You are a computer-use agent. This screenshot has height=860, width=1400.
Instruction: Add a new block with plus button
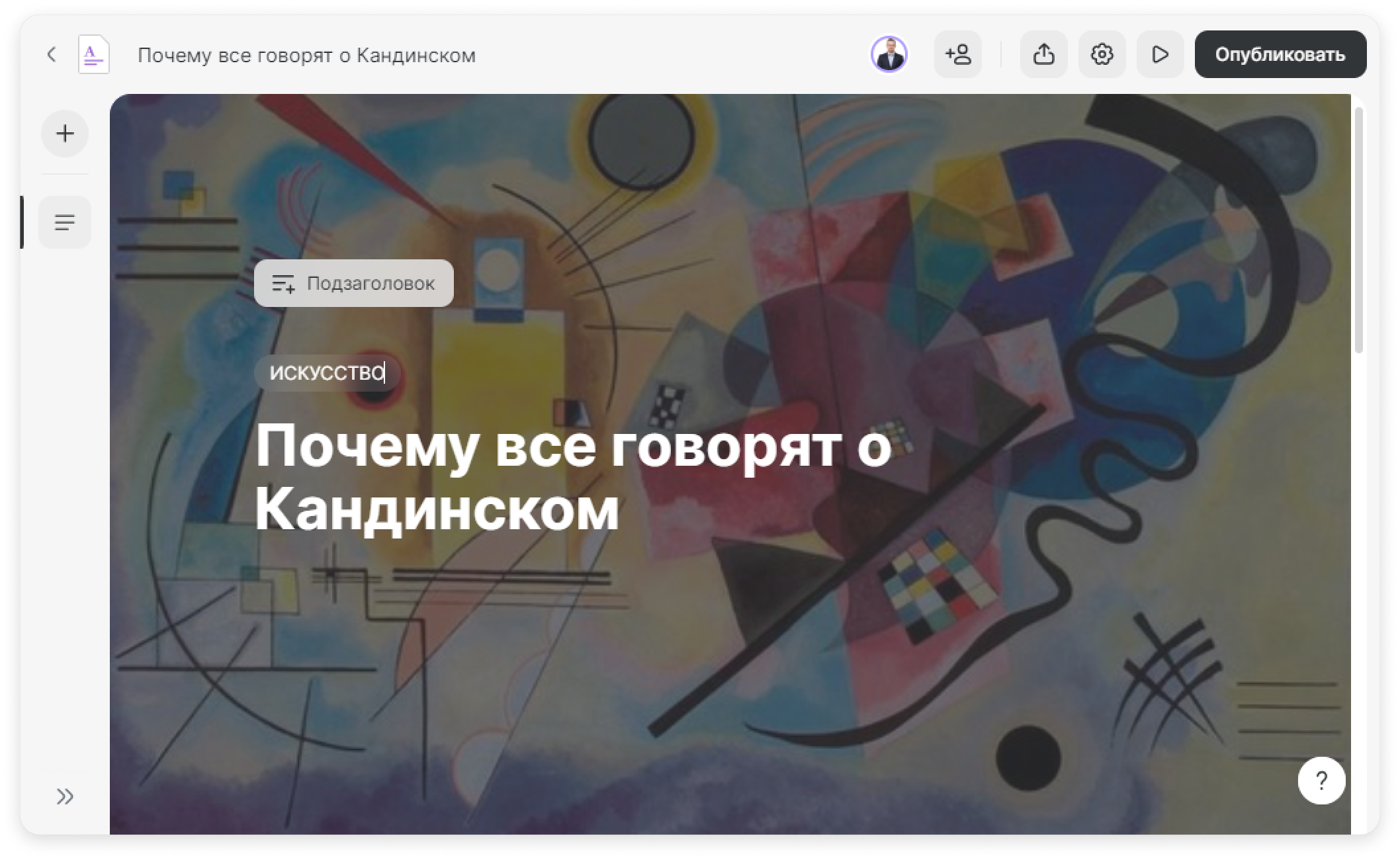click(x=65, y=134)
